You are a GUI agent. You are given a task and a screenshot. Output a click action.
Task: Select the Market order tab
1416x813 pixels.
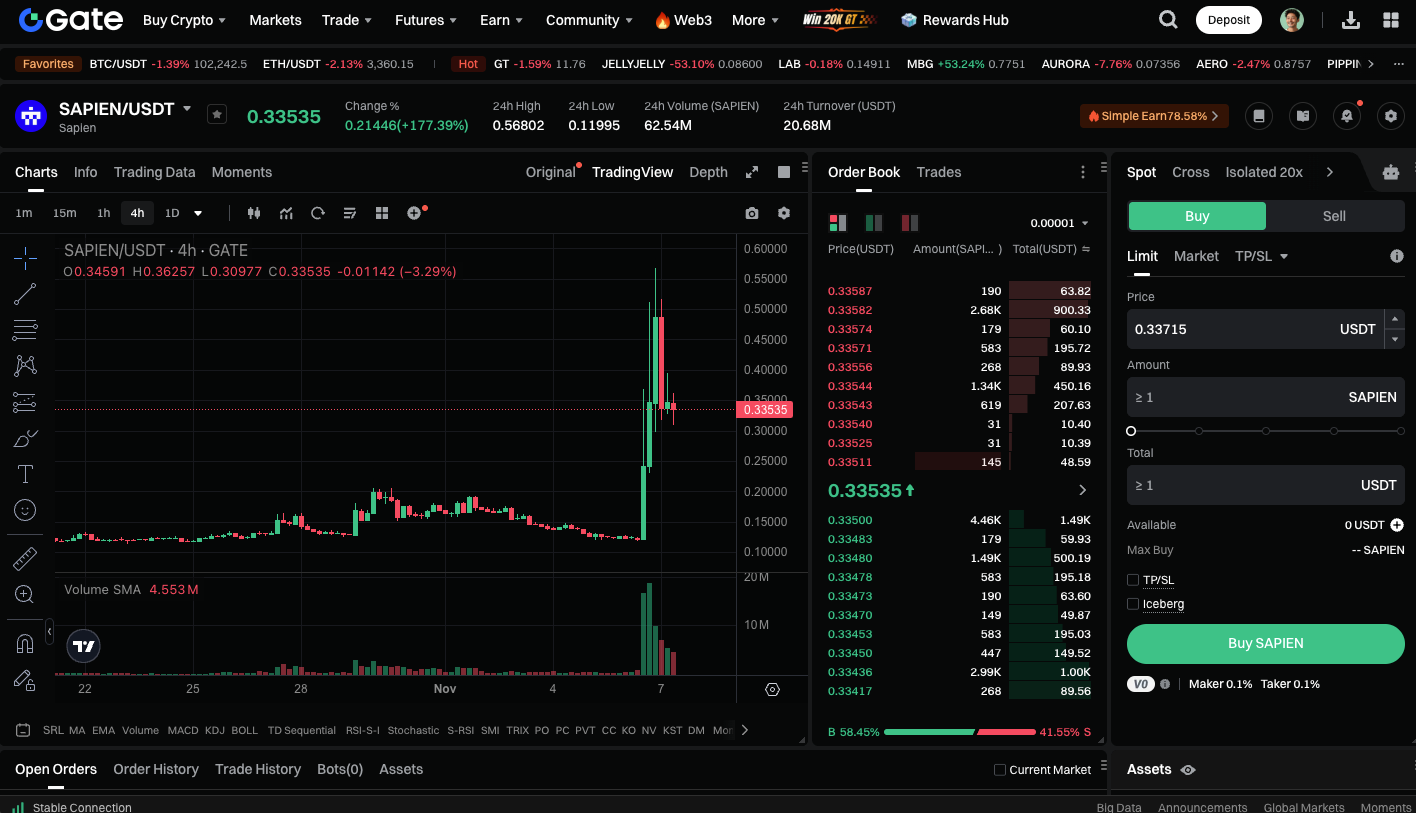[1196, 256]
